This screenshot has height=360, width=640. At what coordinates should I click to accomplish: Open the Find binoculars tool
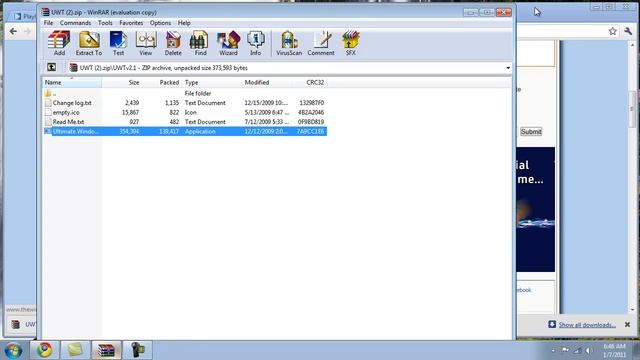[200, 43]
